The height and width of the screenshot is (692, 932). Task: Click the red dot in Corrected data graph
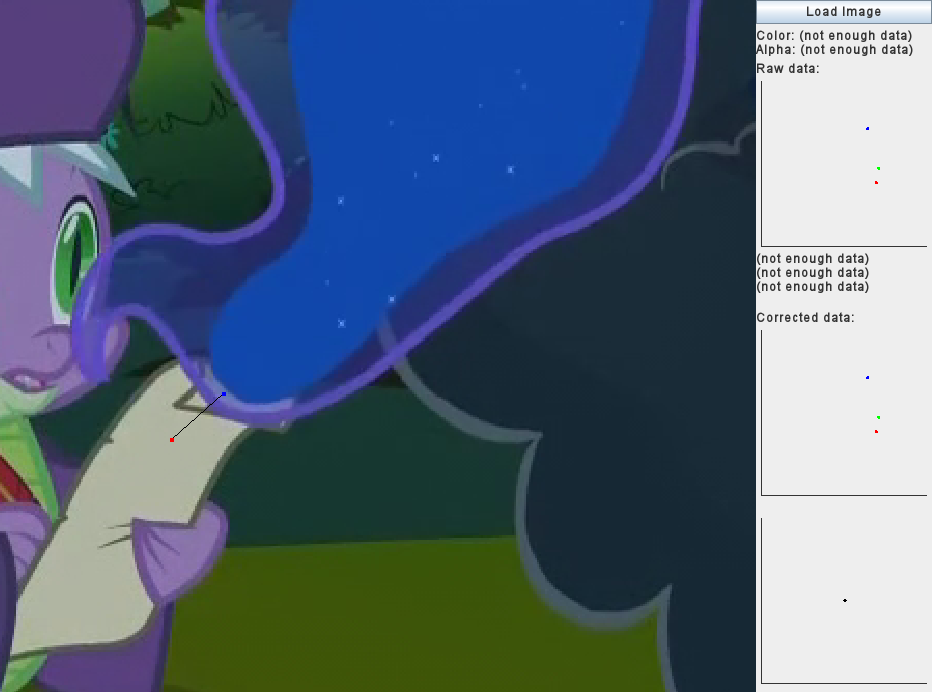tap(876, 432)
